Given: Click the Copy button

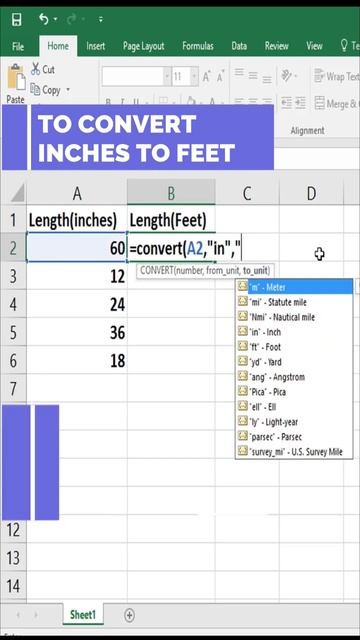Looking at the screenshot, I should pos(45,90).
